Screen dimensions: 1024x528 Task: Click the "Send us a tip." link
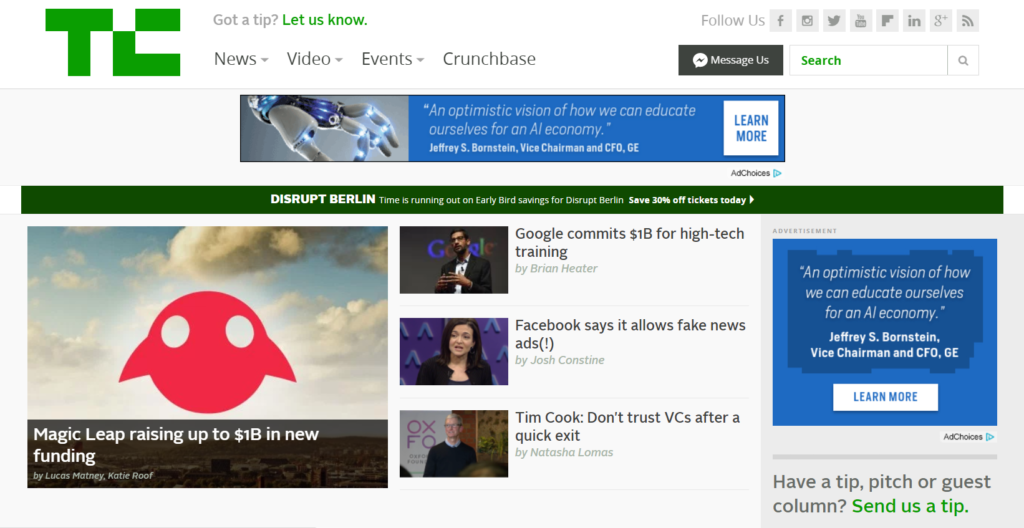click(910, 506)
